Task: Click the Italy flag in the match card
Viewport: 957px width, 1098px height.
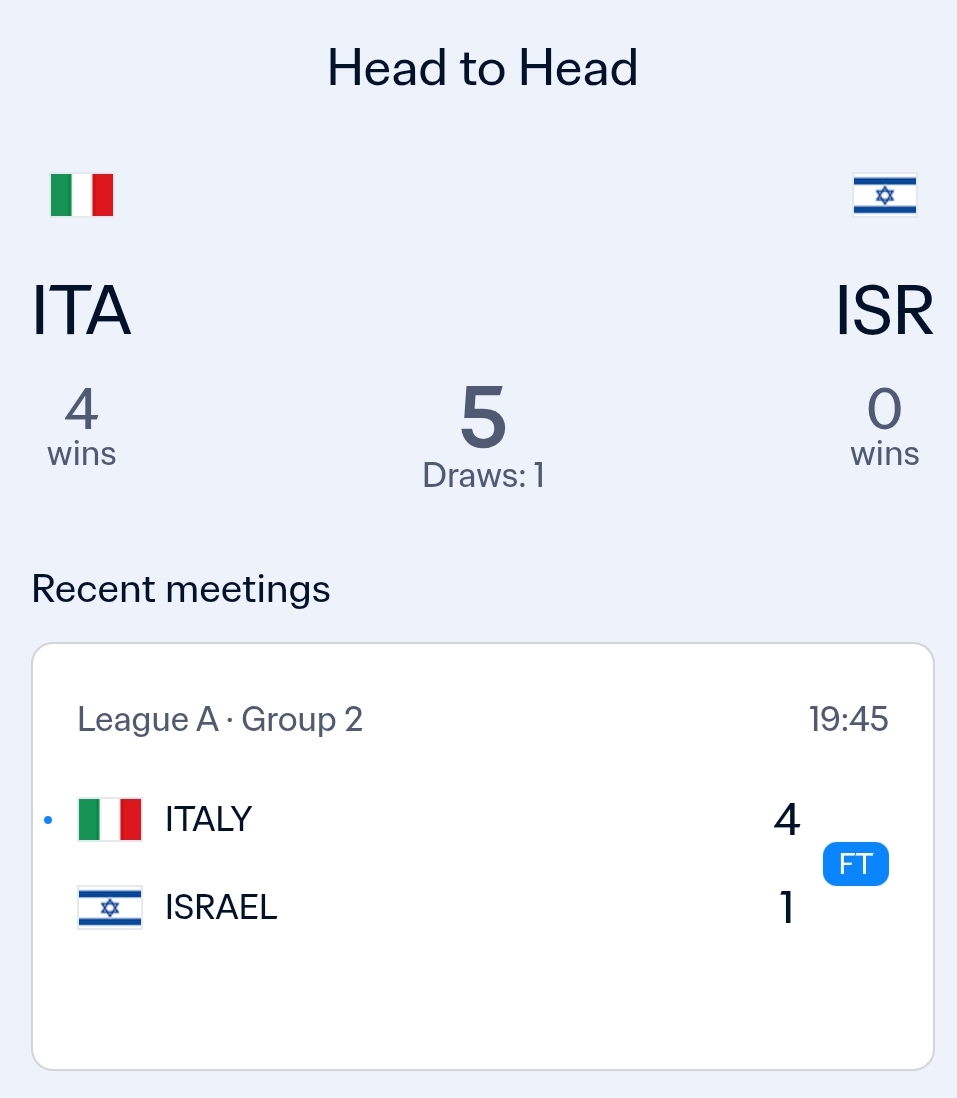Action: pos(110,819)
